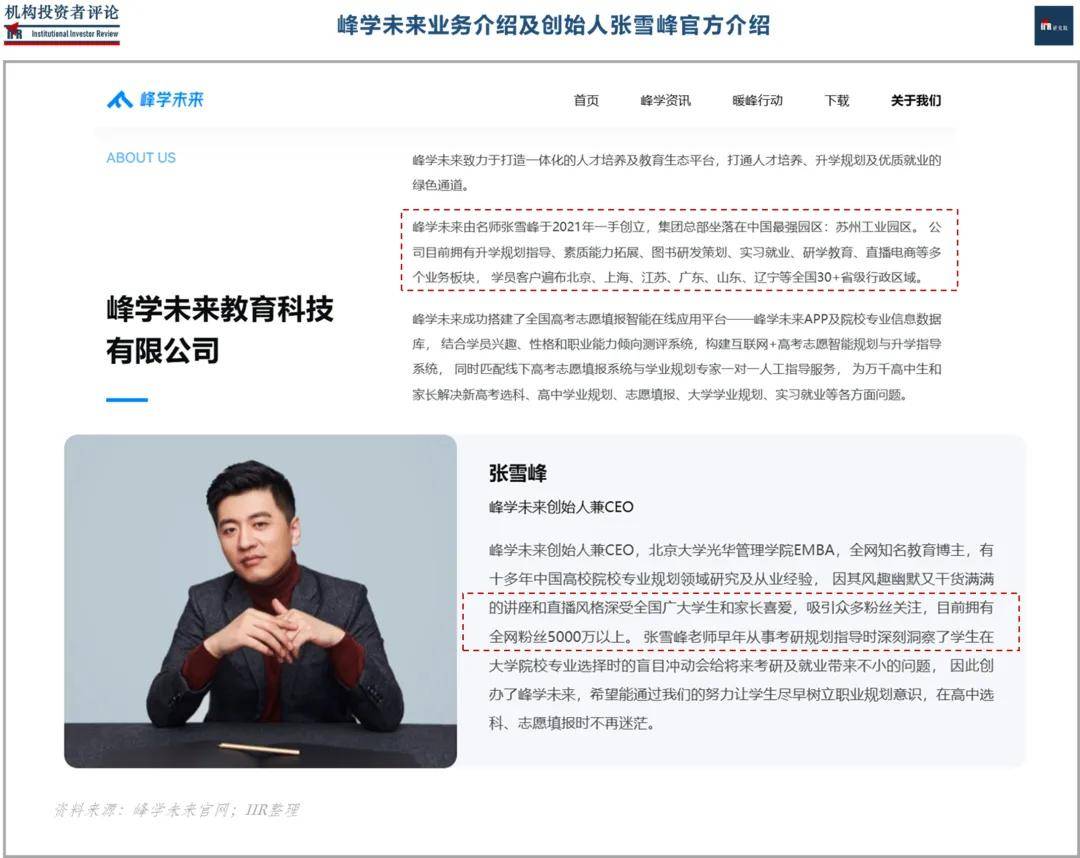This screenshot has height=858, width=1080.
Task: Open the 暖峰行动 navigation item
Action: pyautogui.click(x=758, y=99)
